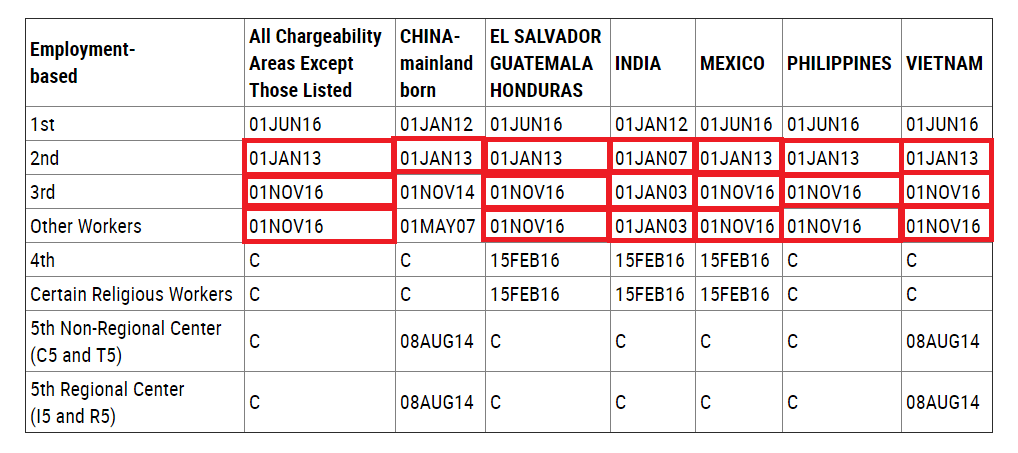Screen dimensions: 1018x453
Task: Select the 2nd preference INDIA date 01JAN07
Action: [650, 158]
